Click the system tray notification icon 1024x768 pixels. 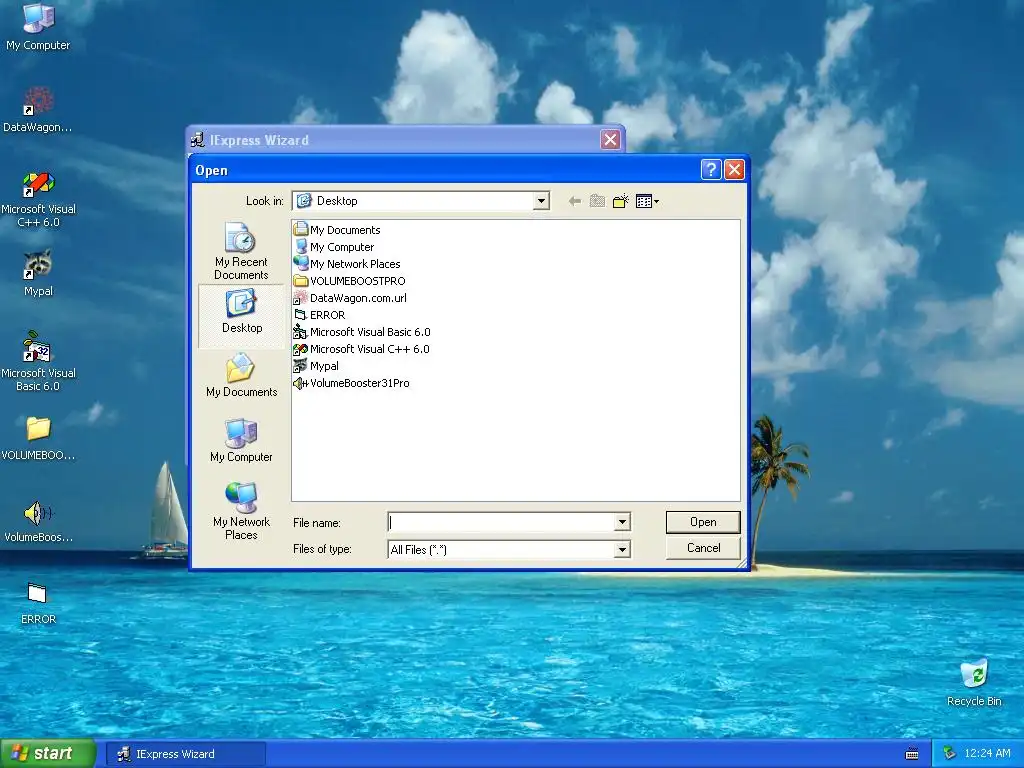949,753
